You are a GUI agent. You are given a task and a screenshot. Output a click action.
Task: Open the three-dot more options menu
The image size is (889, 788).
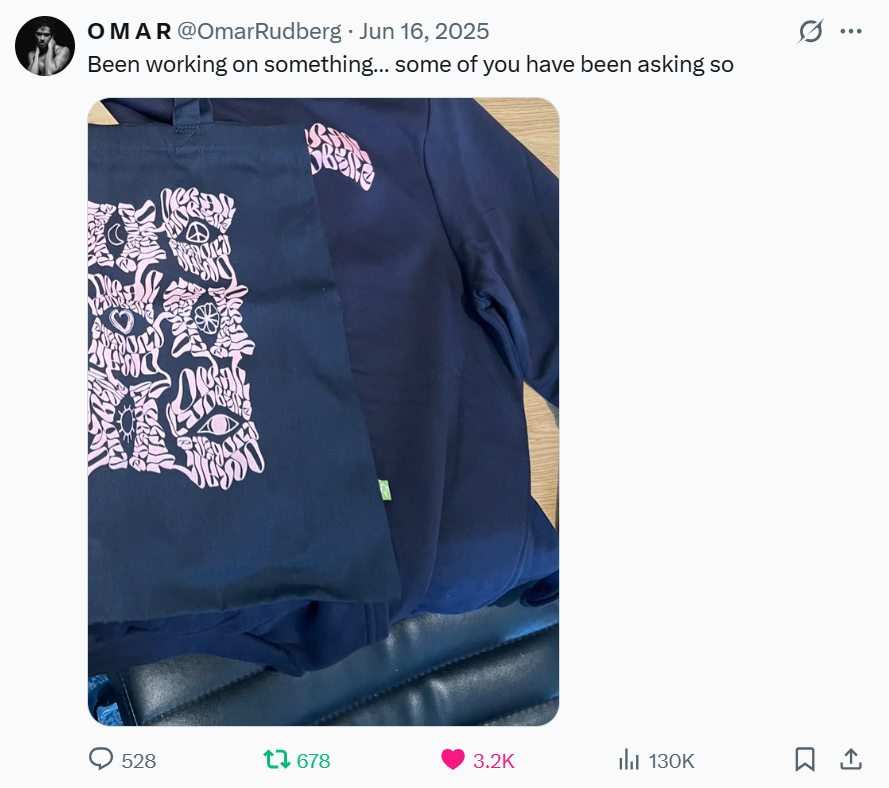click(851, 31)
